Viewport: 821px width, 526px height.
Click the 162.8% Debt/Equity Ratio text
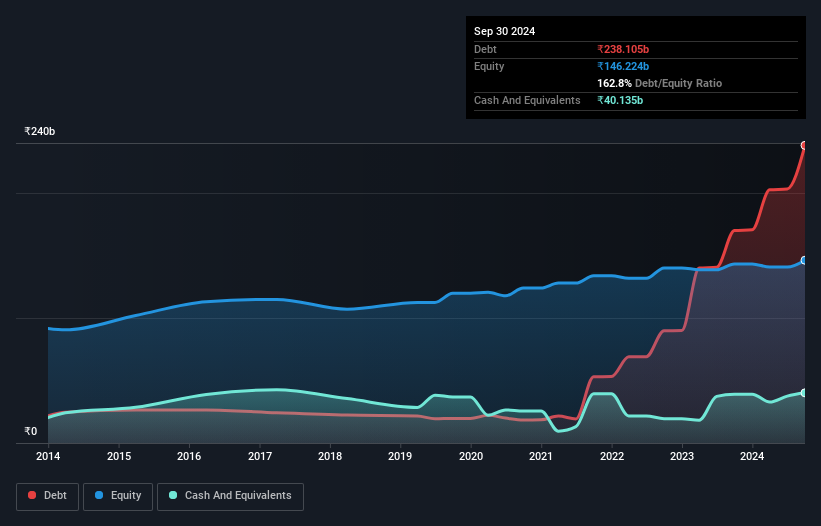point(659,83)
